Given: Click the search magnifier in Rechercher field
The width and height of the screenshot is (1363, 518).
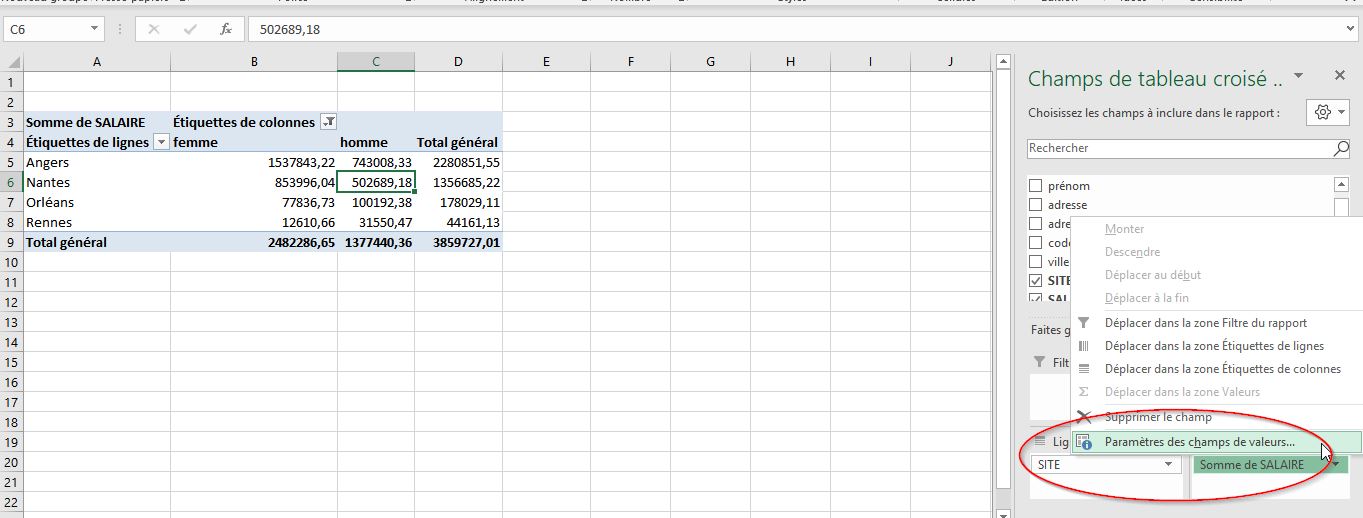Looking at the screenshot, I should coord(1341,148).
